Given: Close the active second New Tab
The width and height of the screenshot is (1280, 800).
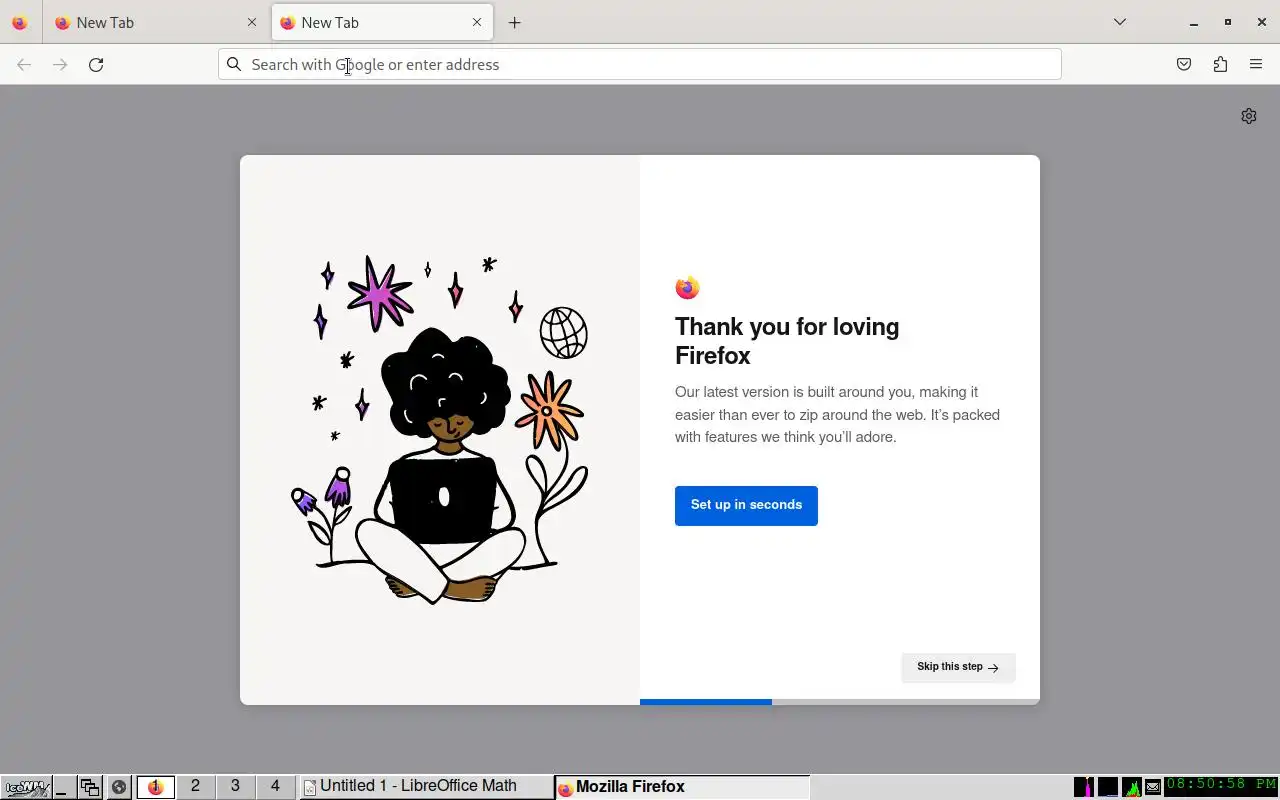Looking at the screenshot, I should pos(477,22).
